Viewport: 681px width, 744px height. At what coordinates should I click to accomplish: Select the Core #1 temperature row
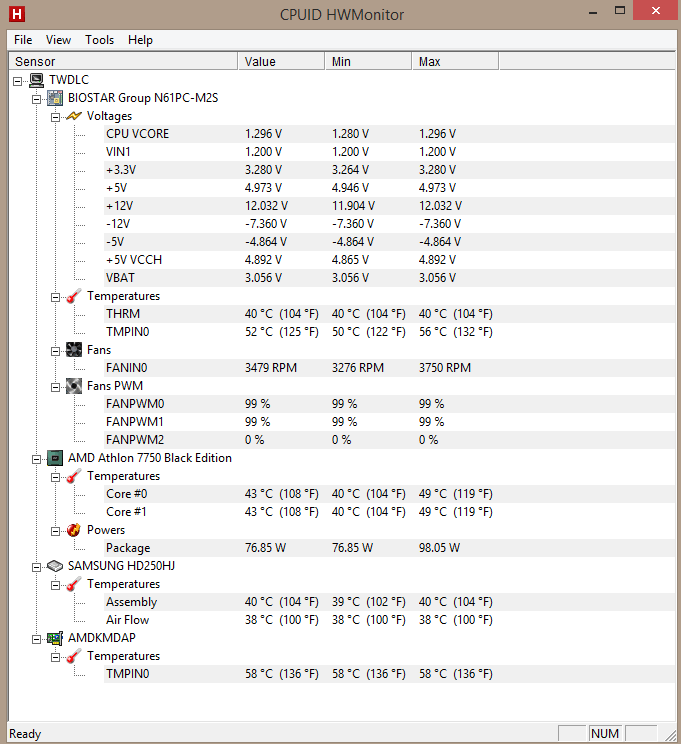[x=389, y=512]
